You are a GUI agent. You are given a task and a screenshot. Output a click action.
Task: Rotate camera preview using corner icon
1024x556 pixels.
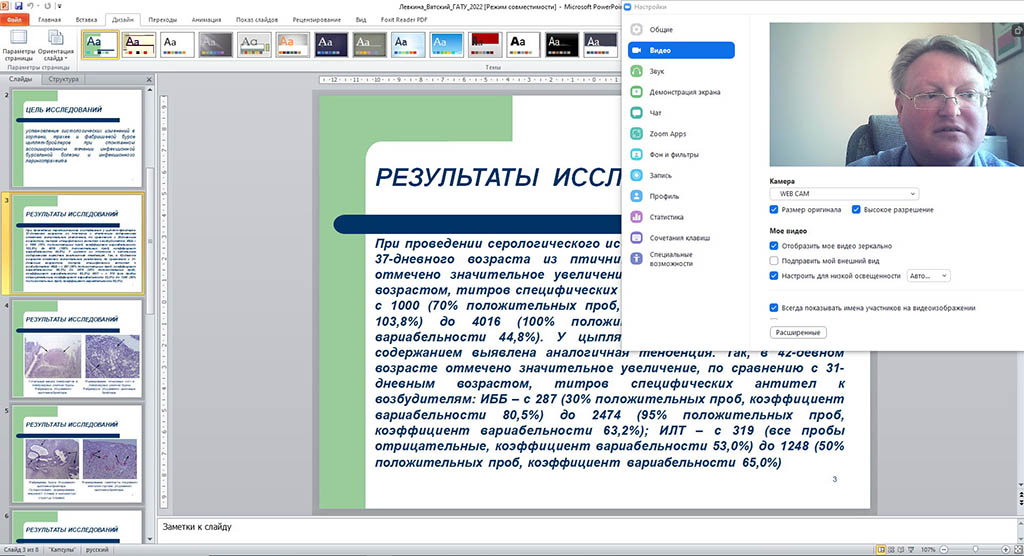click(x=1017, y=29)
